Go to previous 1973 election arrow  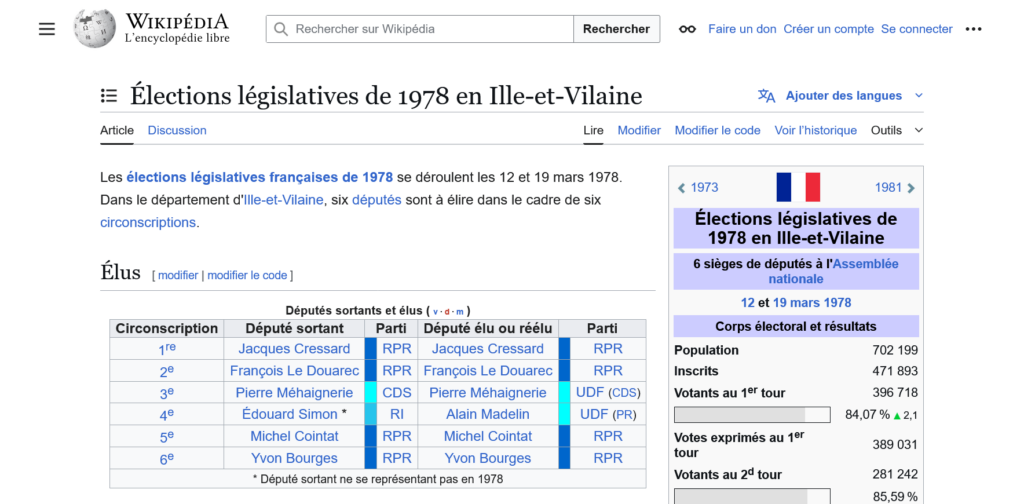coord(682,188)
